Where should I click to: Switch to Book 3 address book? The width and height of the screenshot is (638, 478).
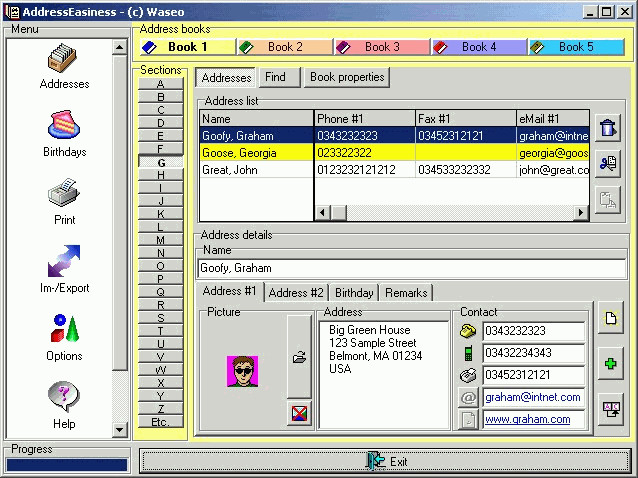click(382, 47)
